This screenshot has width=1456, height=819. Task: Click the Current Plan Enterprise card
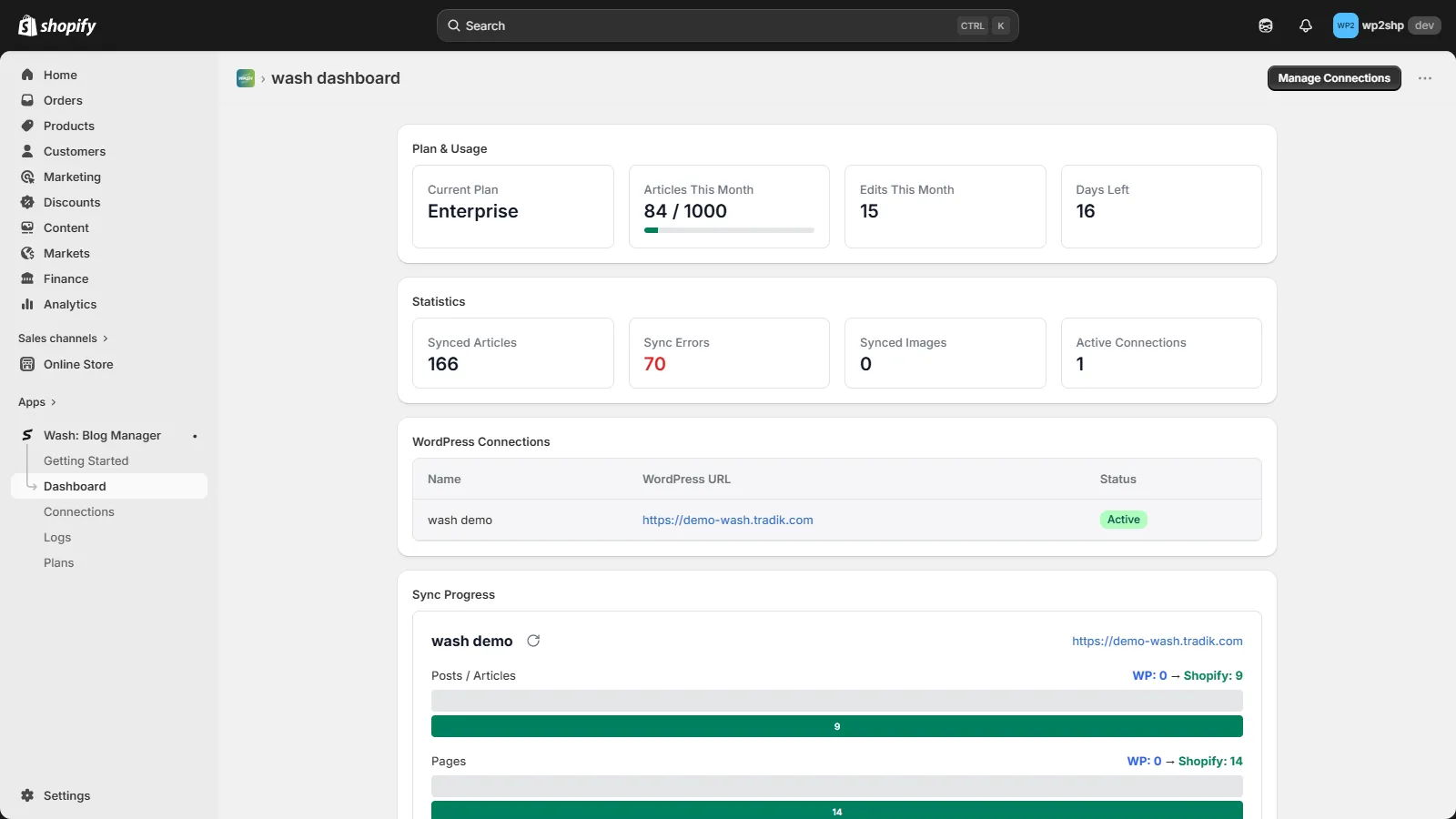click(x=513, y=207)
